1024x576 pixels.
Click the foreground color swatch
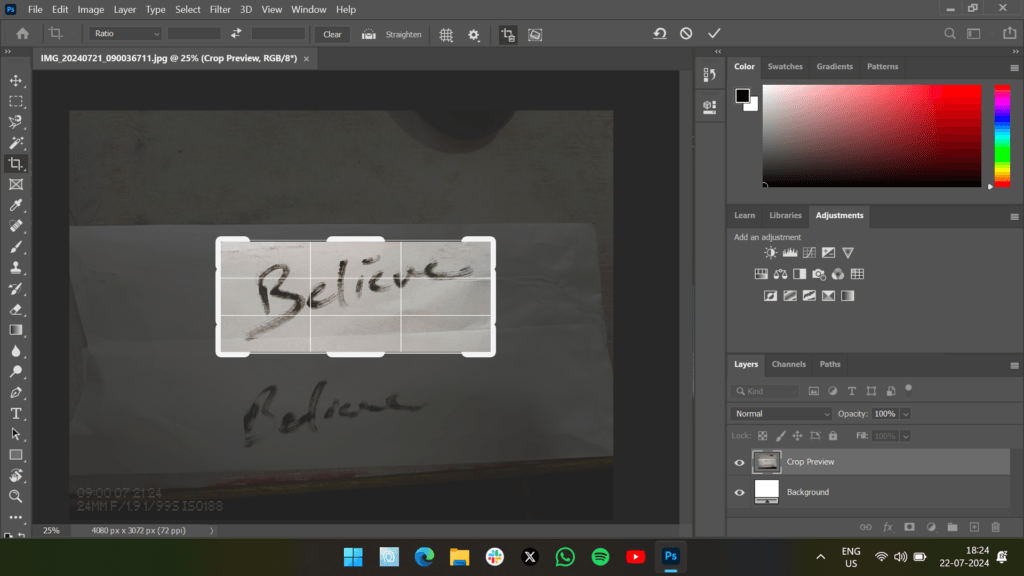742,96
